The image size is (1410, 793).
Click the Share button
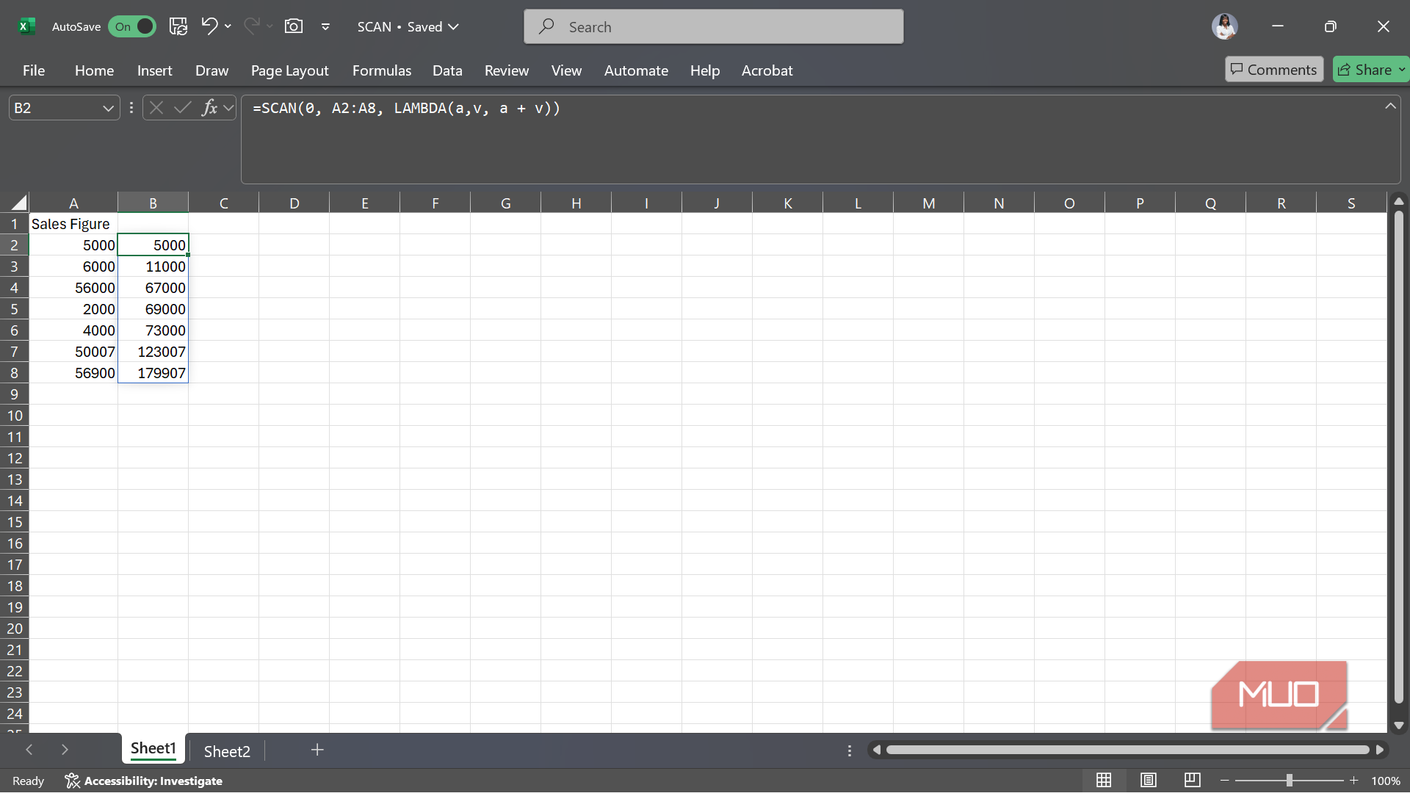(x=1371, y=69)
